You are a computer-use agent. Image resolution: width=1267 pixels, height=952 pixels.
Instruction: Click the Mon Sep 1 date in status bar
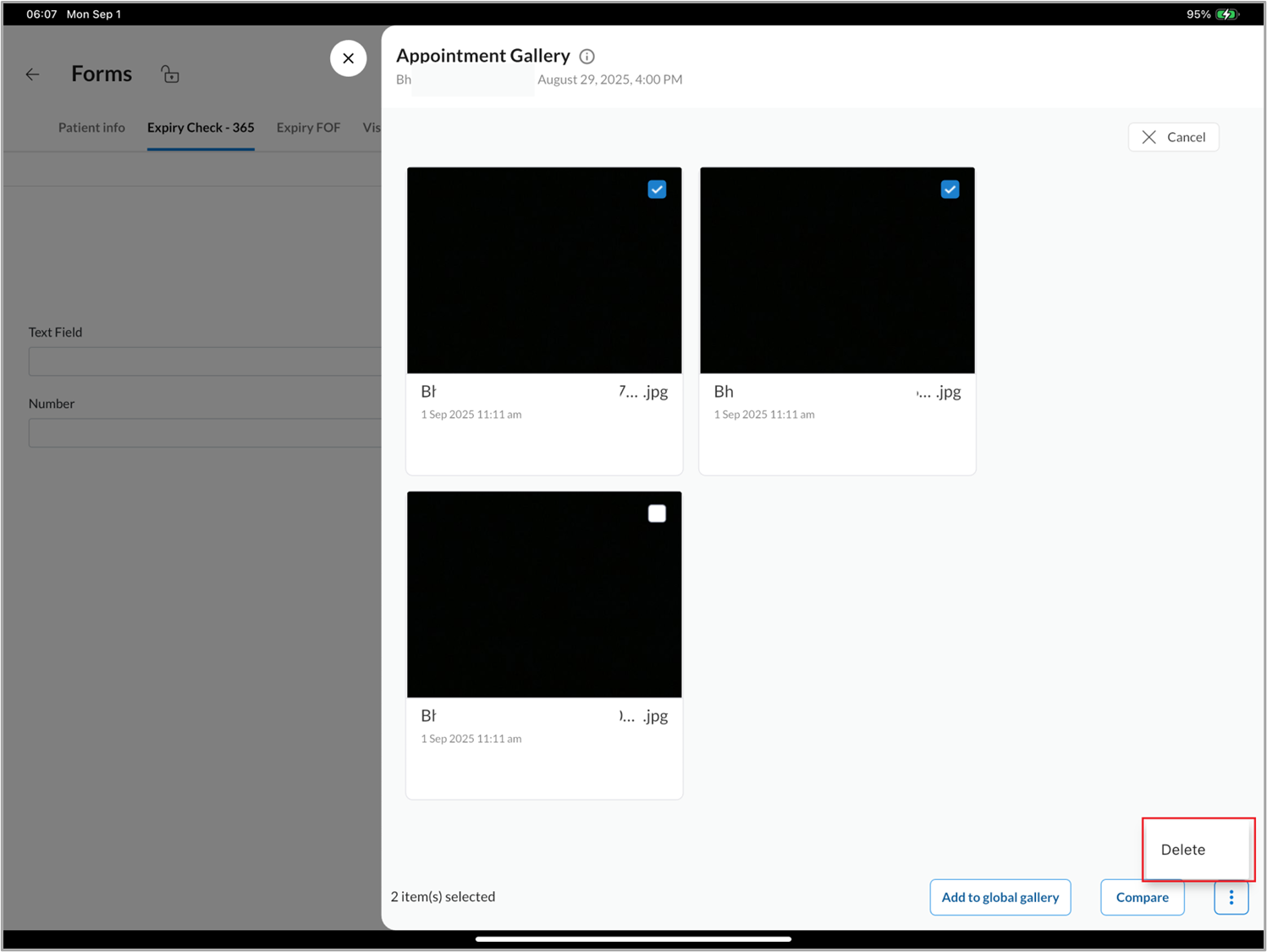[x=94, y=14]
